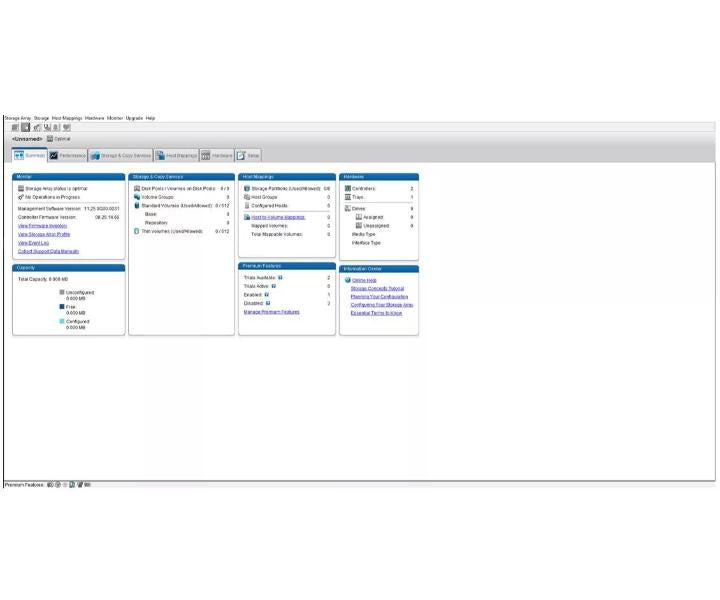Go to the Setup tab
Image resolution: width=720 pixels, height=600 pixels.
tap(248, 155)
